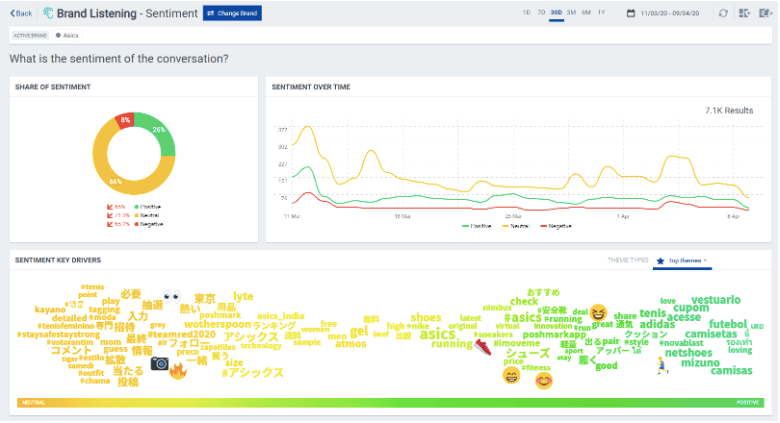Switch to the 1D time range

tap(527, 13)
